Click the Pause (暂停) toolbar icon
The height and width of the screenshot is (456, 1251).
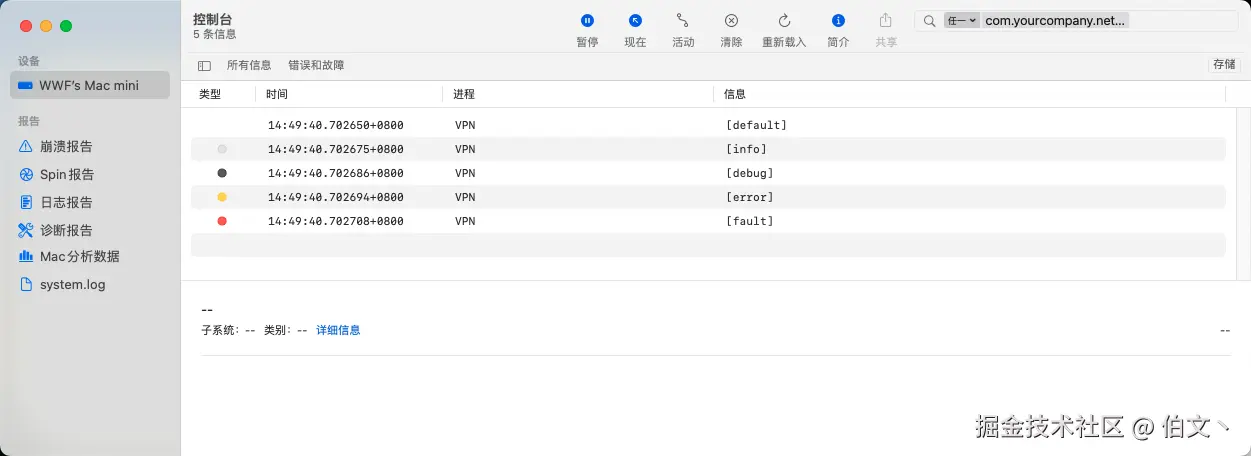[x=587, y=21]
